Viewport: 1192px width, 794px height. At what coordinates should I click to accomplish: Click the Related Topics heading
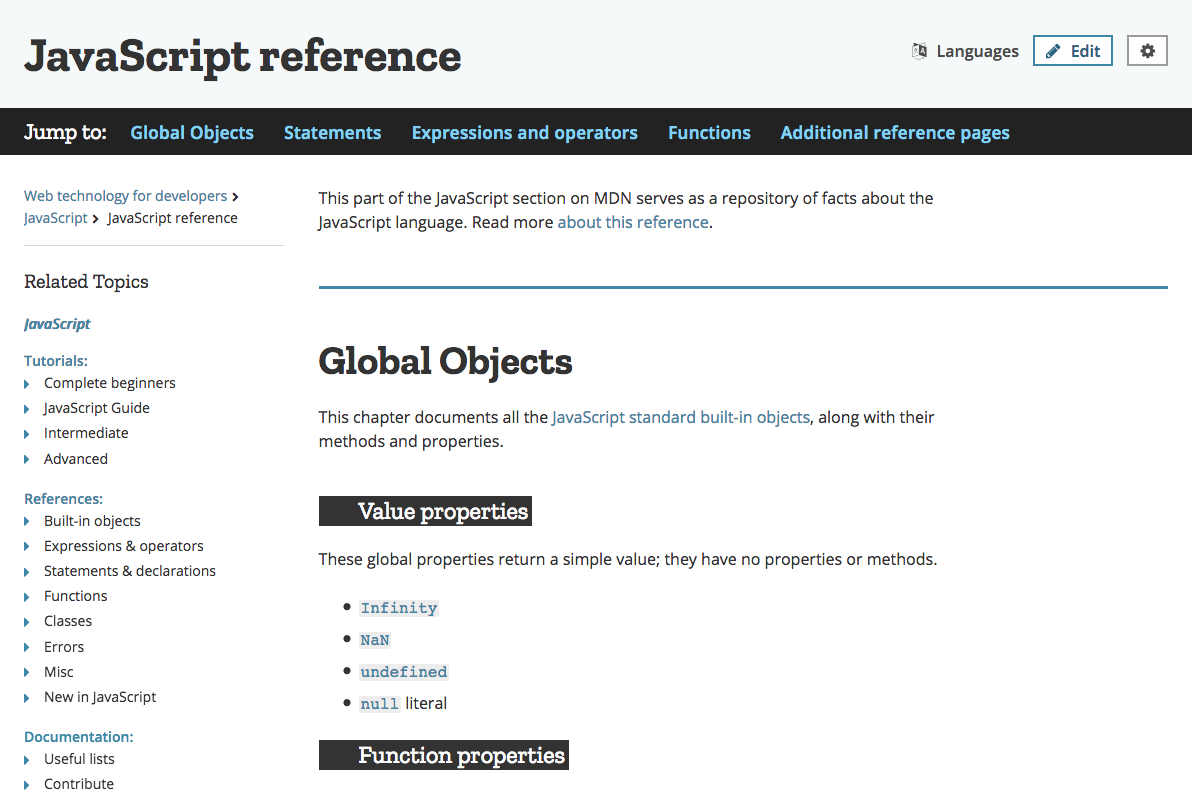(x=86, y=282)
